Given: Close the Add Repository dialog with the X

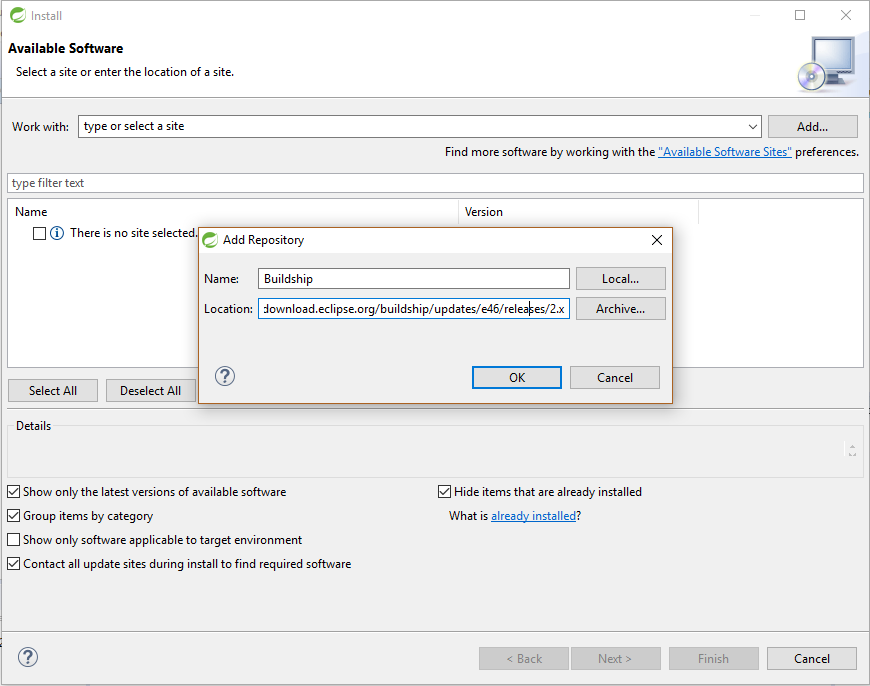Looking at the screenshot, I should coord(656,240).
